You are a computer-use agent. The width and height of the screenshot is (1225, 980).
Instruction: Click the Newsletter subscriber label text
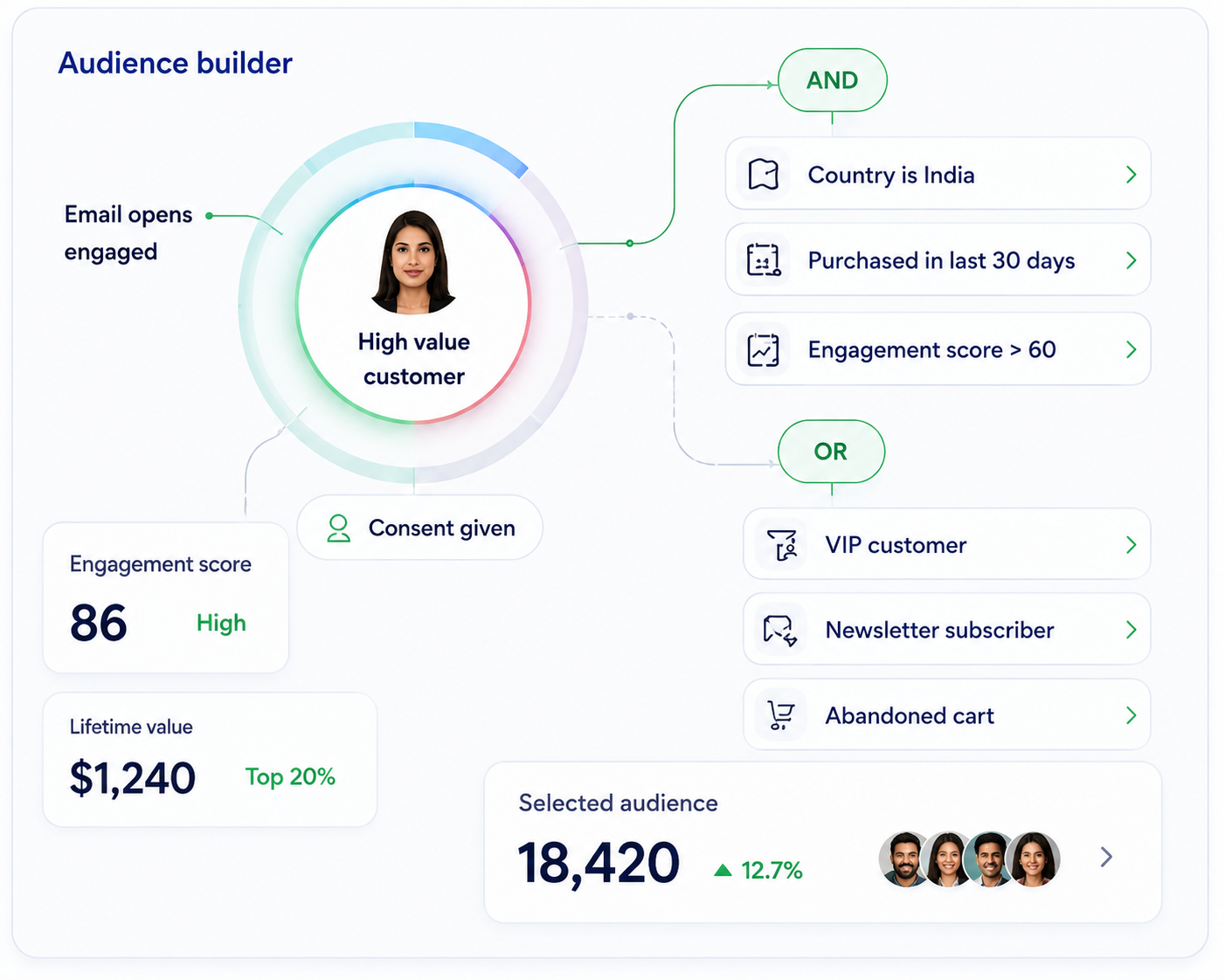tap(939, 630)
